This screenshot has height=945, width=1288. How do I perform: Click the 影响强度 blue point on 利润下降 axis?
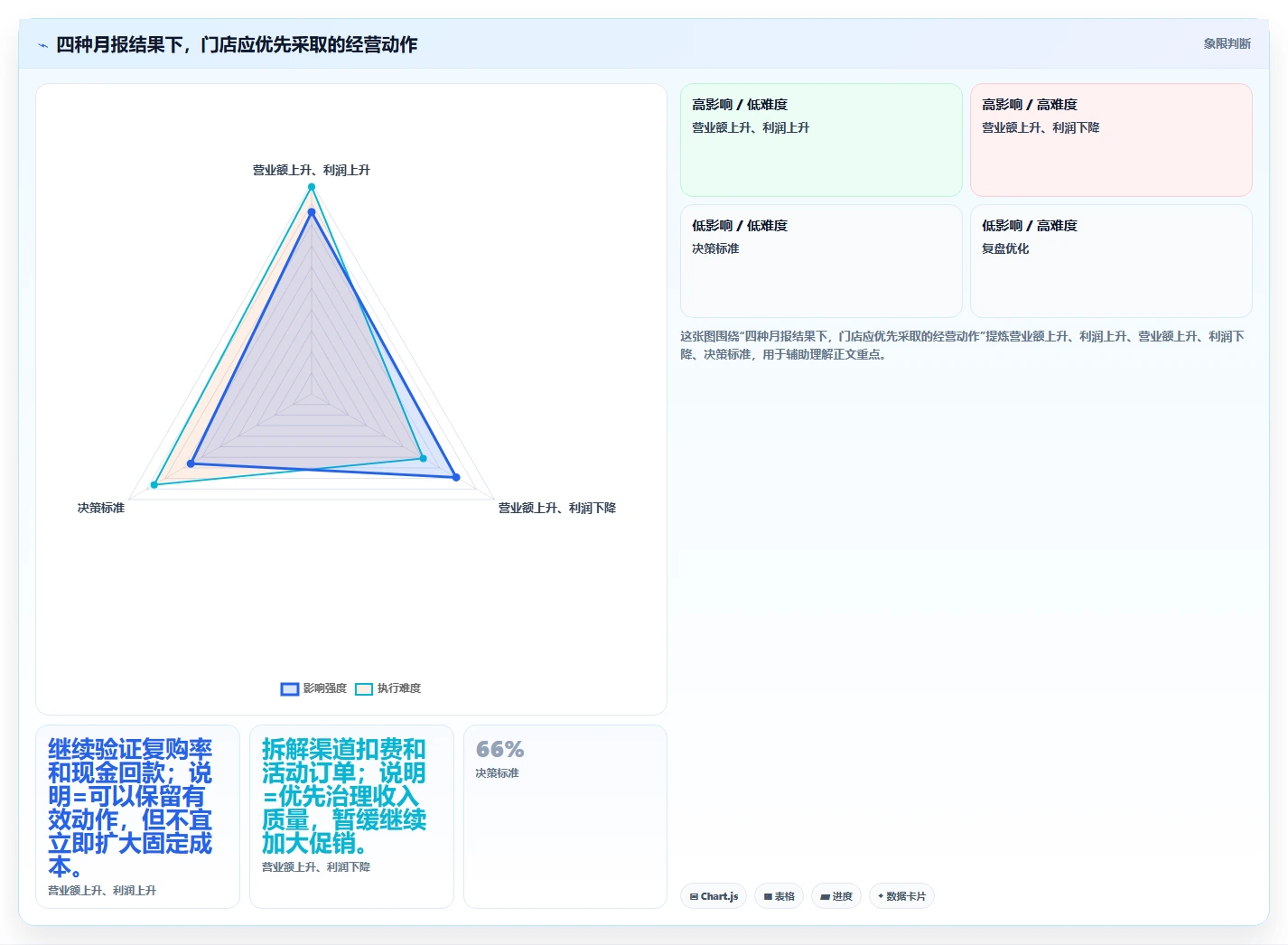pyautogui.click(x=456, y=477)
